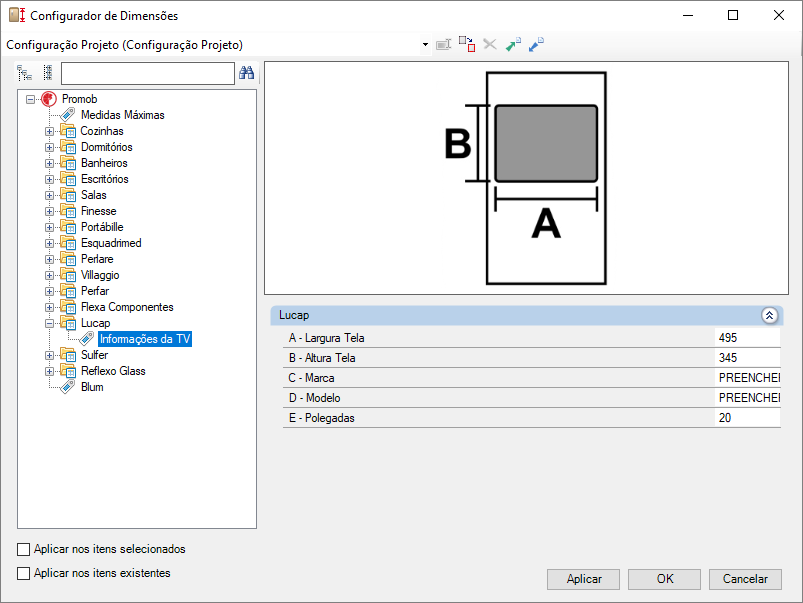Click the Medidas Máximas tag icon

[x=68, y=115]
